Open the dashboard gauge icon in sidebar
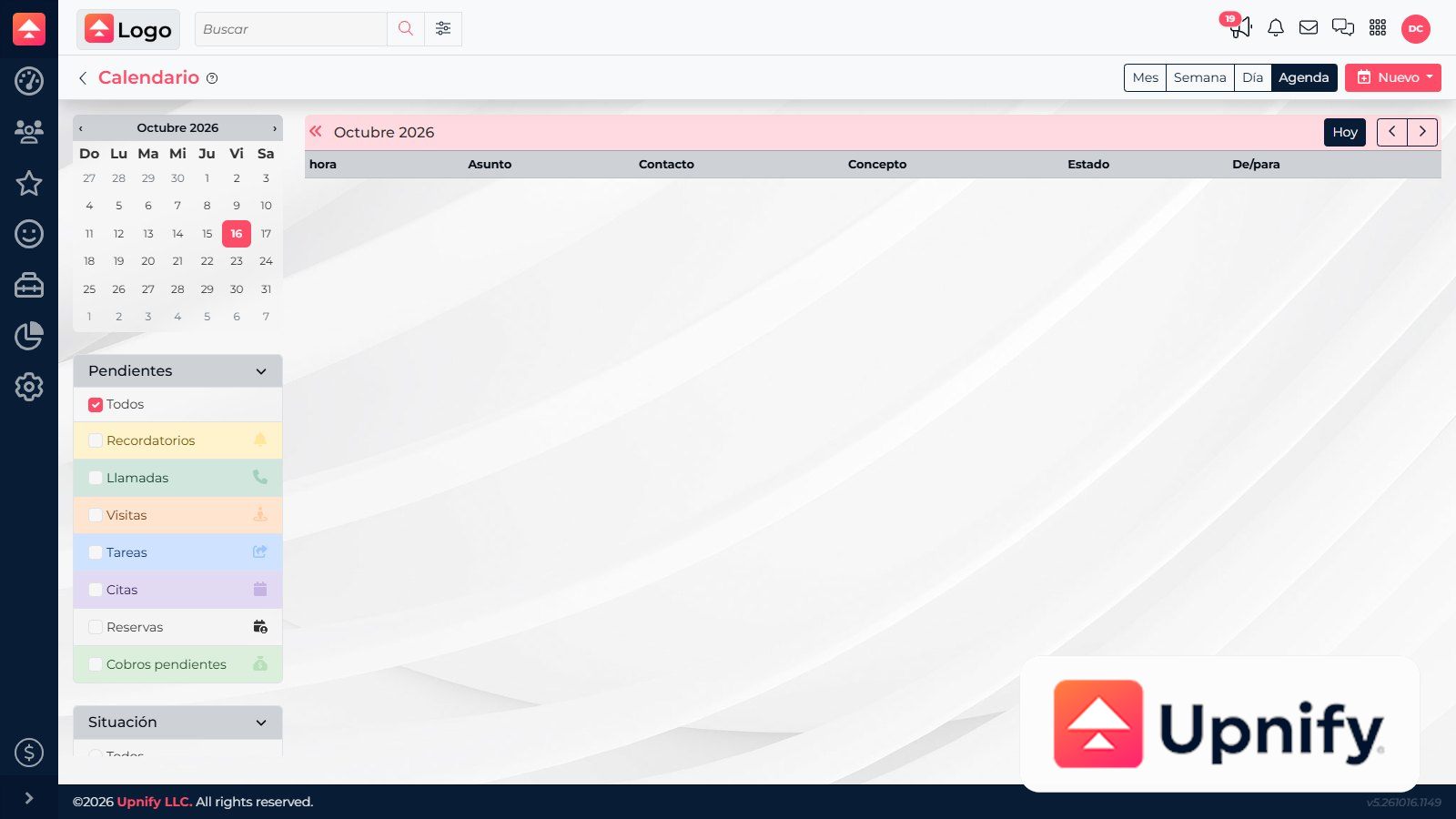Screen dimensions: 1456x819 [x=29, y=81]
